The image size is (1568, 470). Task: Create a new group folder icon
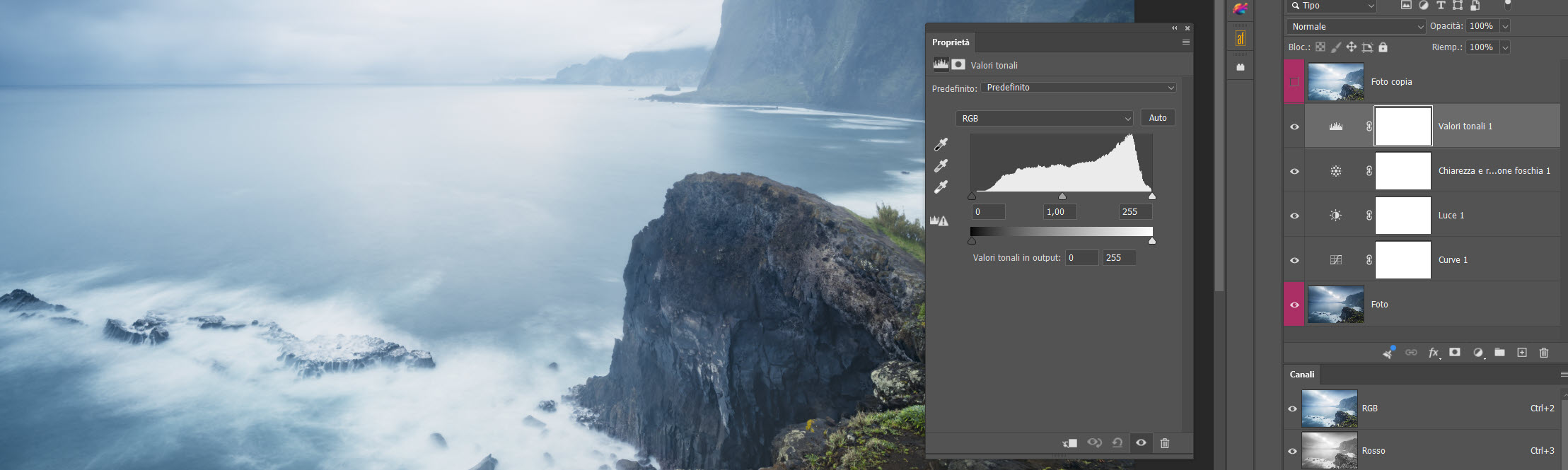(x=1499, y=352)
